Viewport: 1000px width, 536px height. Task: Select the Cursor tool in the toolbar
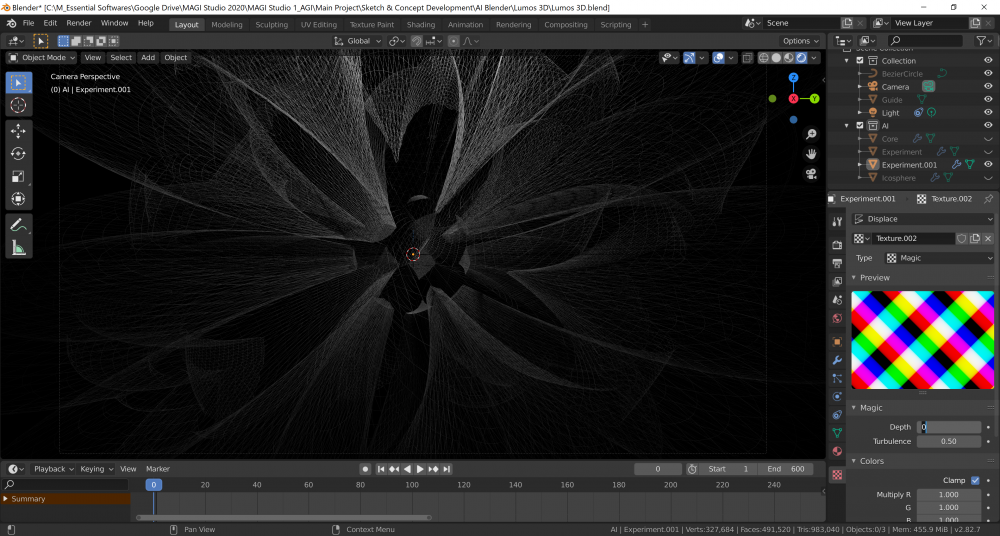pos(19,105)
